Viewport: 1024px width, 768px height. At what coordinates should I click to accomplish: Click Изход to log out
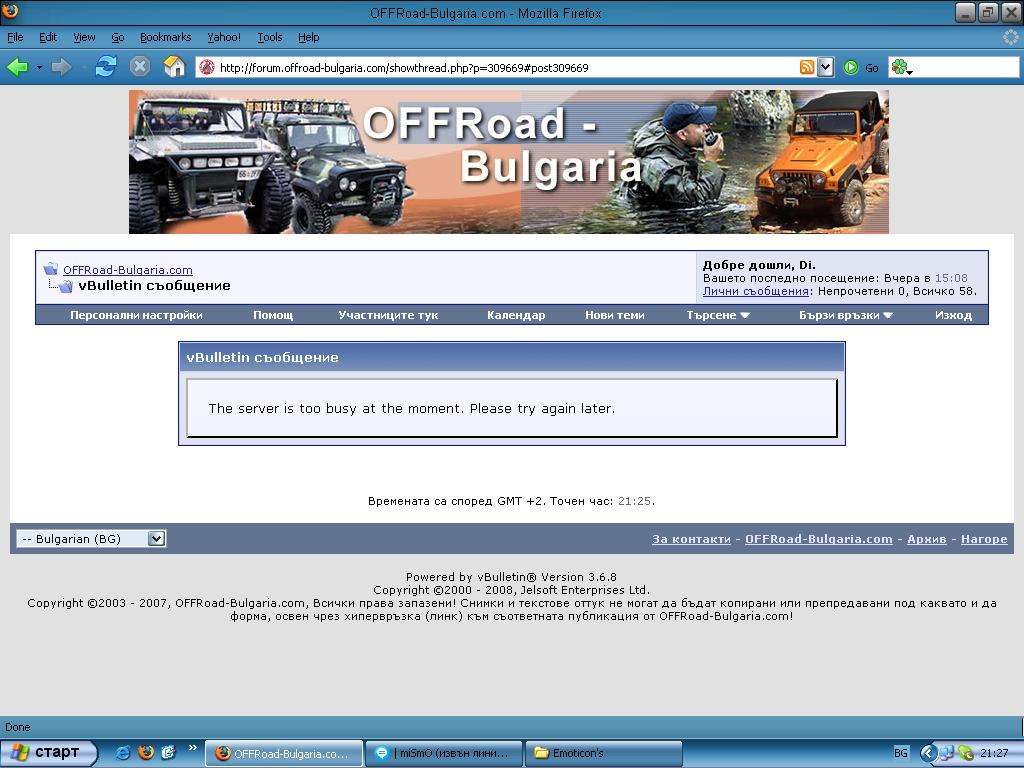953,315
